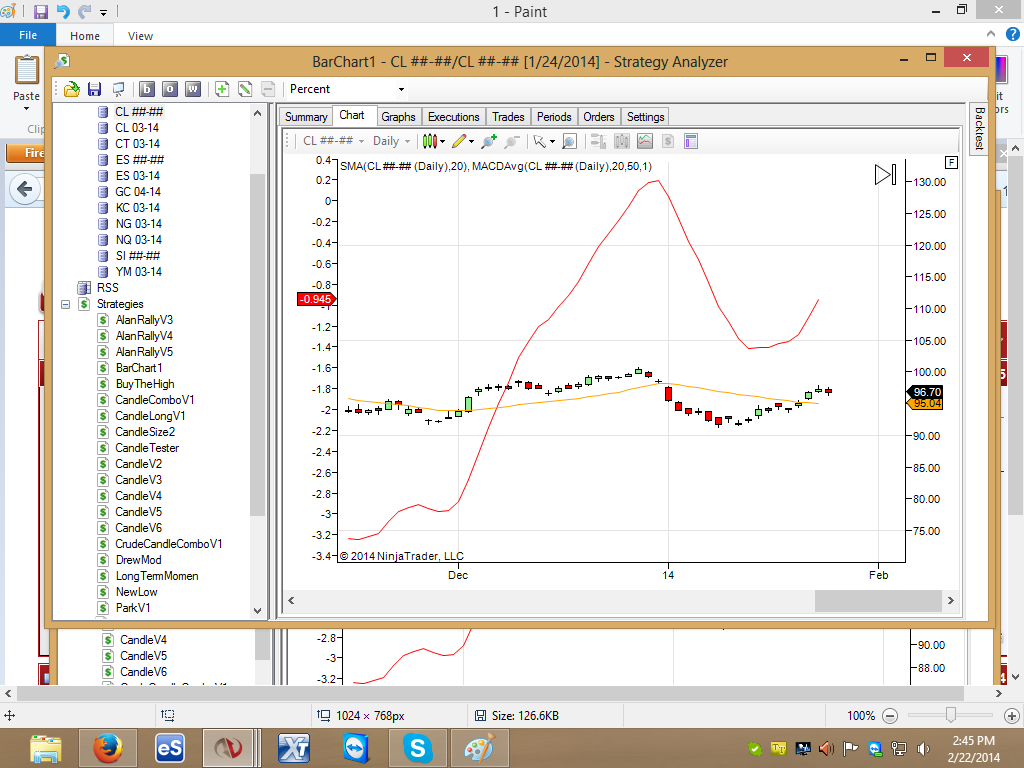Click the Paint zoom slider handle
This screenshot has width=1024, height=768.
(951, 715)
